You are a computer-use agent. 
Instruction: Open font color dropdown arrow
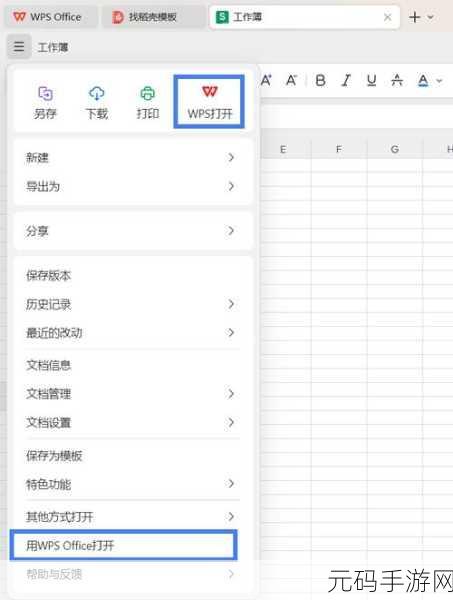tap(439, 81)
